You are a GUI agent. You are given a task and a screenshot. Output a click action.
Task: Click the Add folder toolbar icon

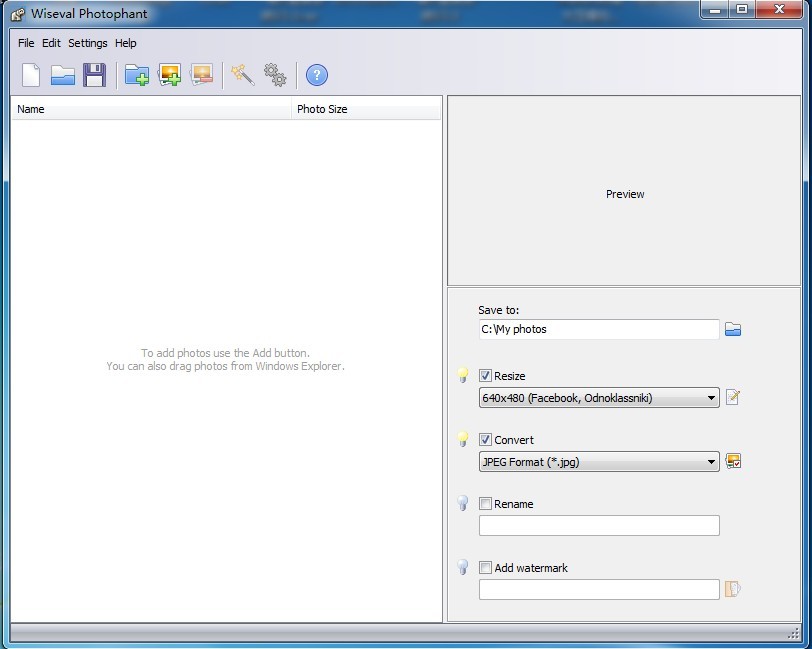(x=137, y=75)
